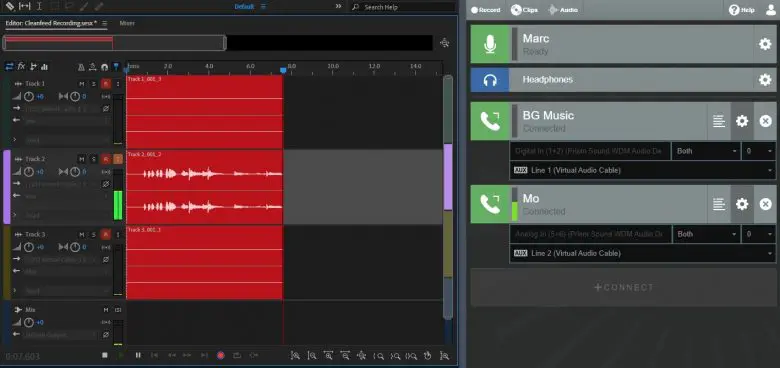Disarm record on Track 1
Viewport: 780px width, 368px height.
coord(105,84)
